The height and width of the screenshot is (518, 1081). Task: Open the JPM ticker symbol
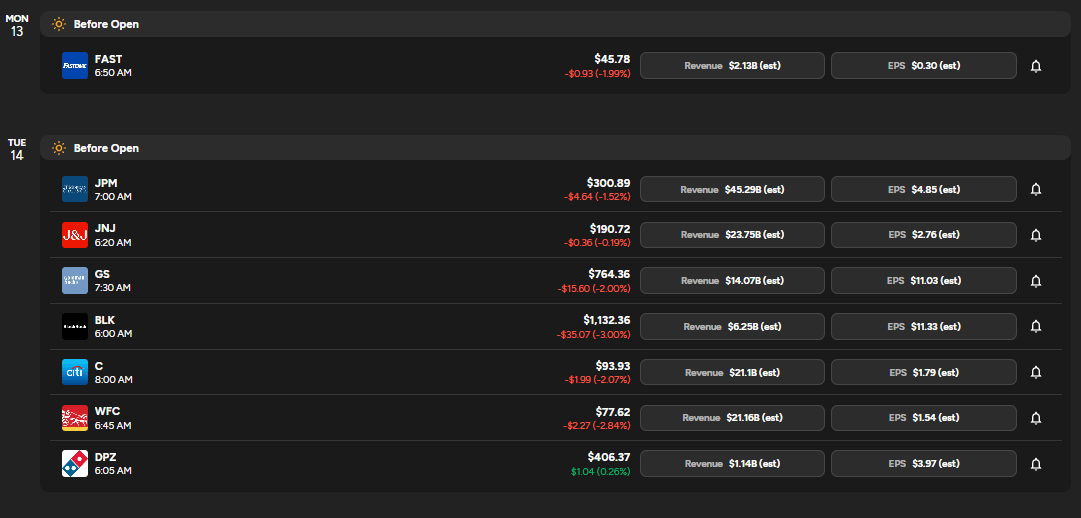[106, 183]
